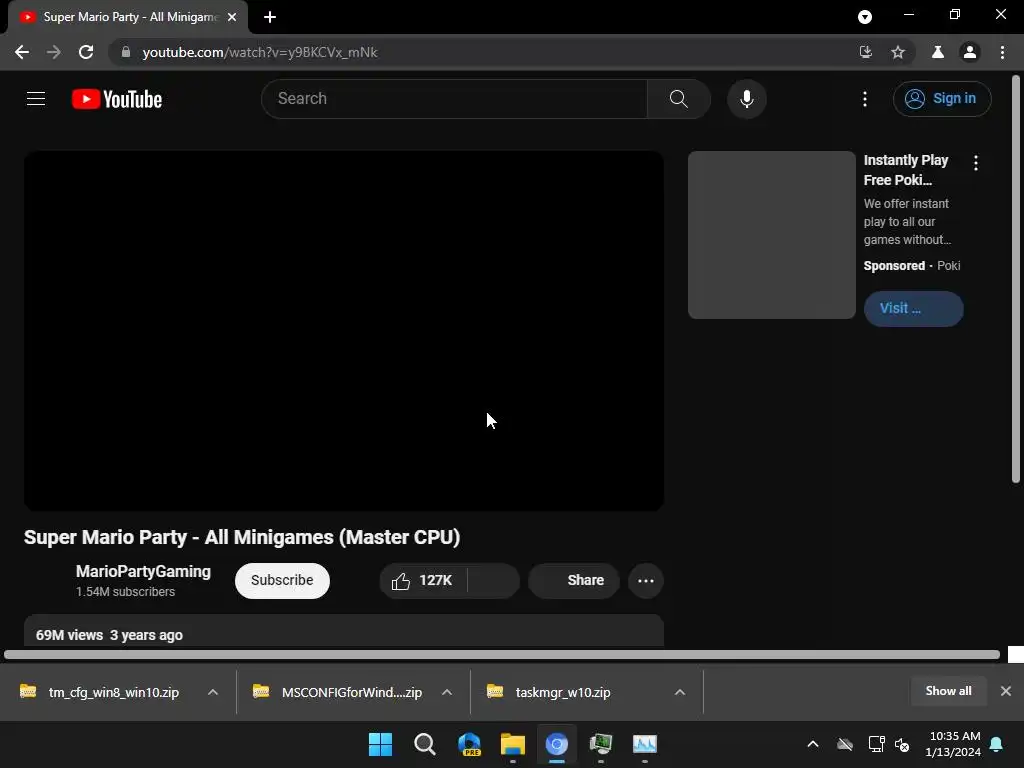Screen dimensions: 1024x768
Task: Expand options for taskmgr_w10.zip
Action: point(680,692)
